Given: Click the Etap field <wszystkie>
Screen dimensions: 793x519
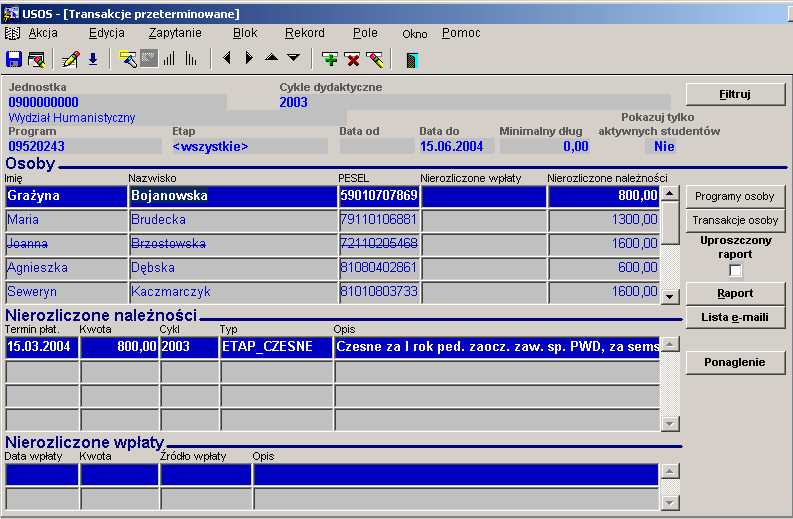Looking at the screenshot, I should pos(249,146).
